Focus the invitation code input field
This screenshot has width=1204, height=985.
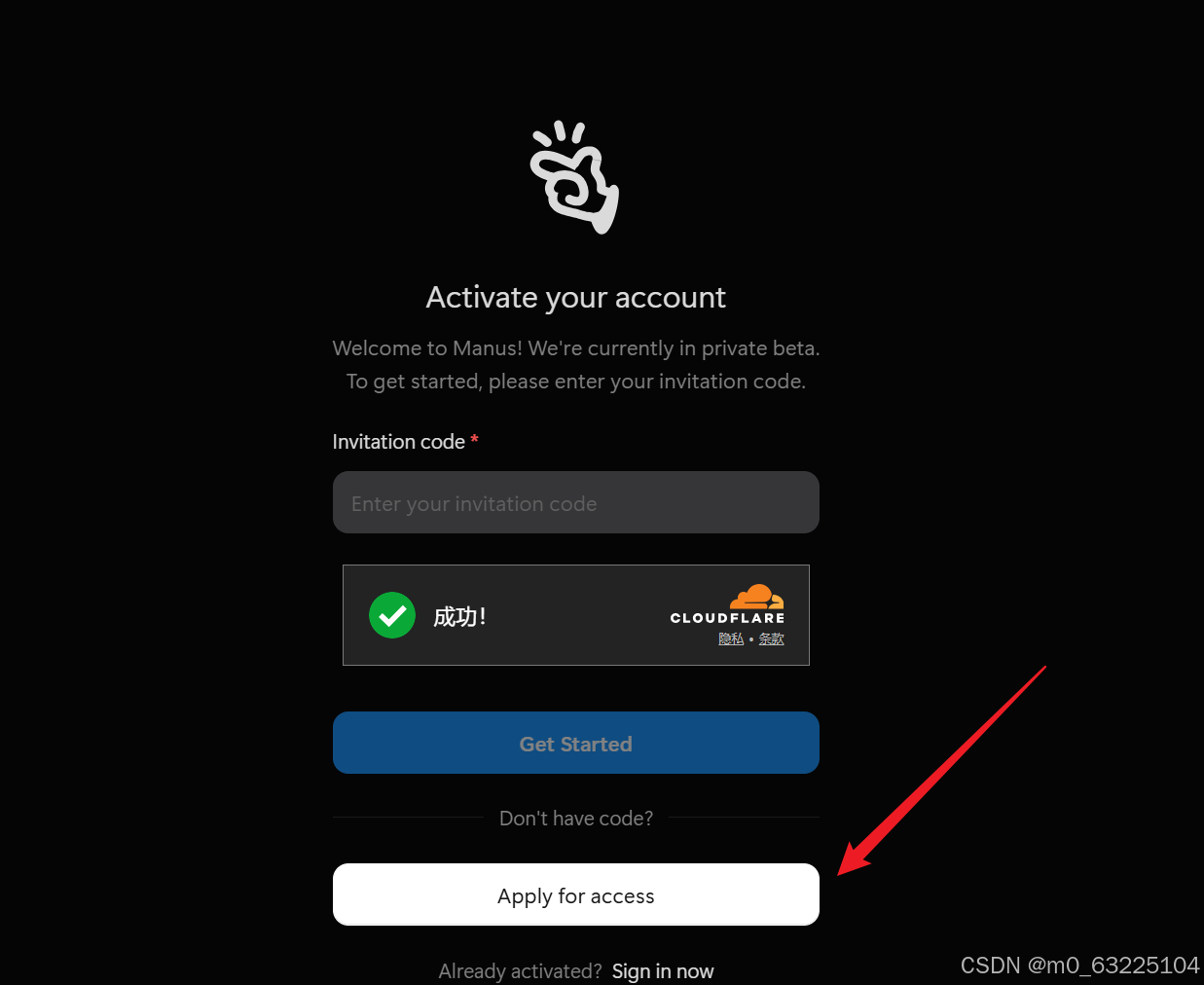point(576,502)
